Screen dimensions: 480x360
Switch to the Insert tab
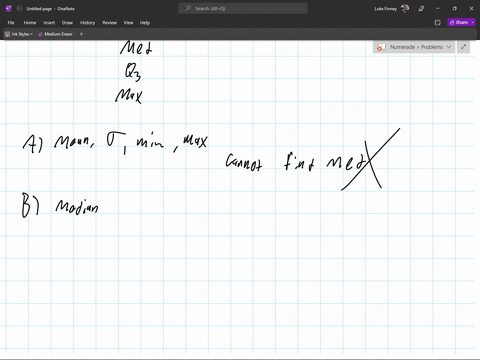coord(49,23)
